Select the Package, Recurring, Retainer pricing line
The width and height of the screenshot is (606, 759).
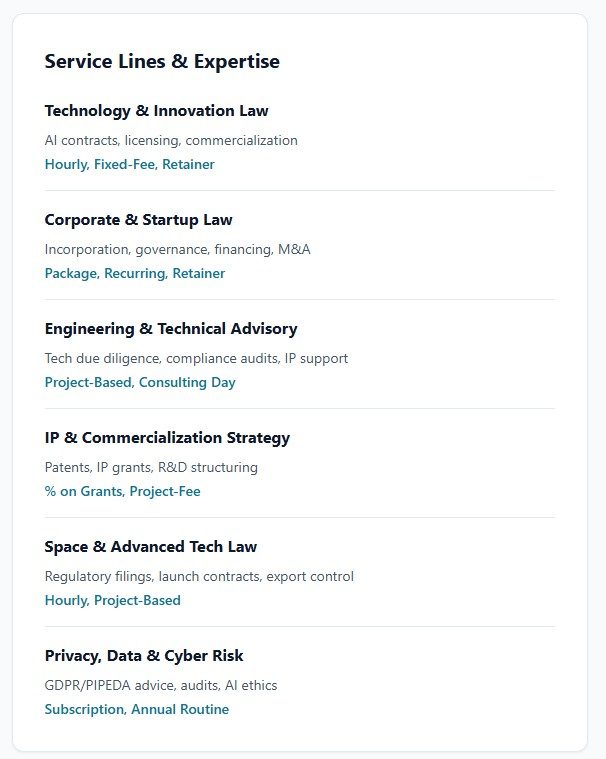point(134,273)
